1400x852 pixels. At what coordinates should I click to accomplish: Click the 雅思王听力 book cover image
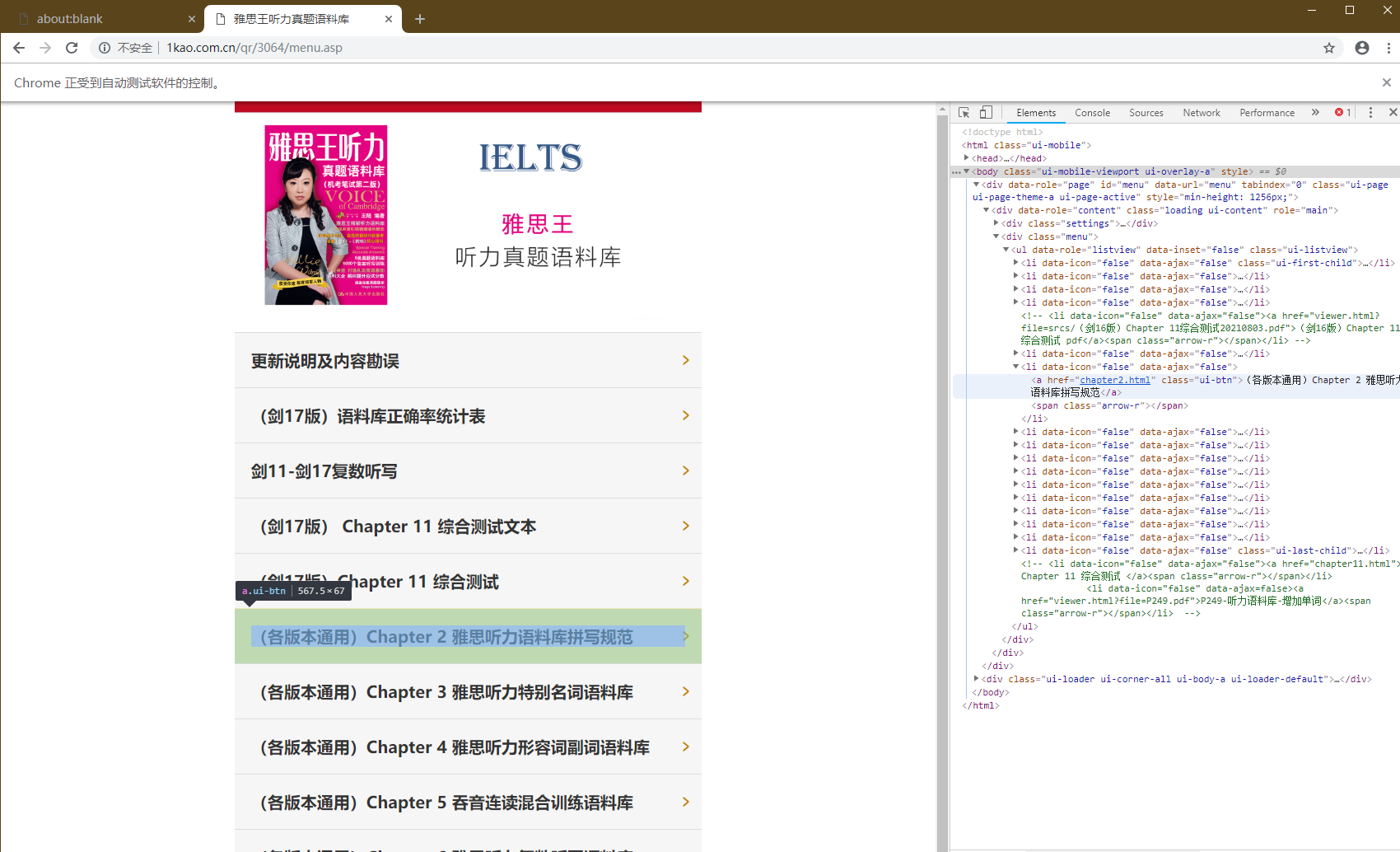click(326, 215)
